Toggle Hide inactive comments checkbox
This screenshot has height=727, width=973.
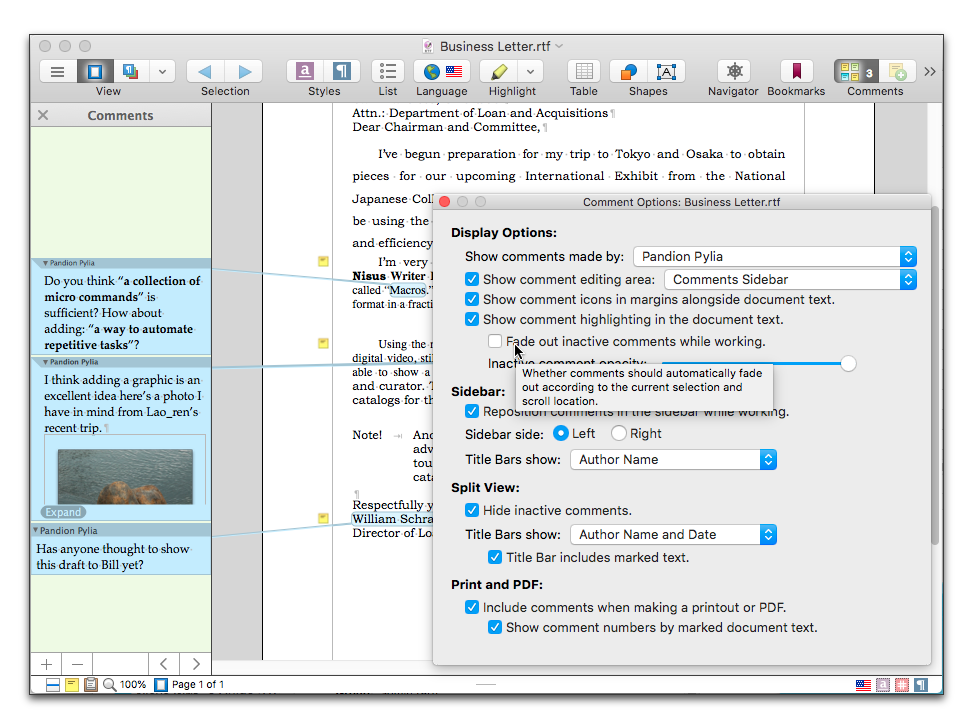coord(472,511)
